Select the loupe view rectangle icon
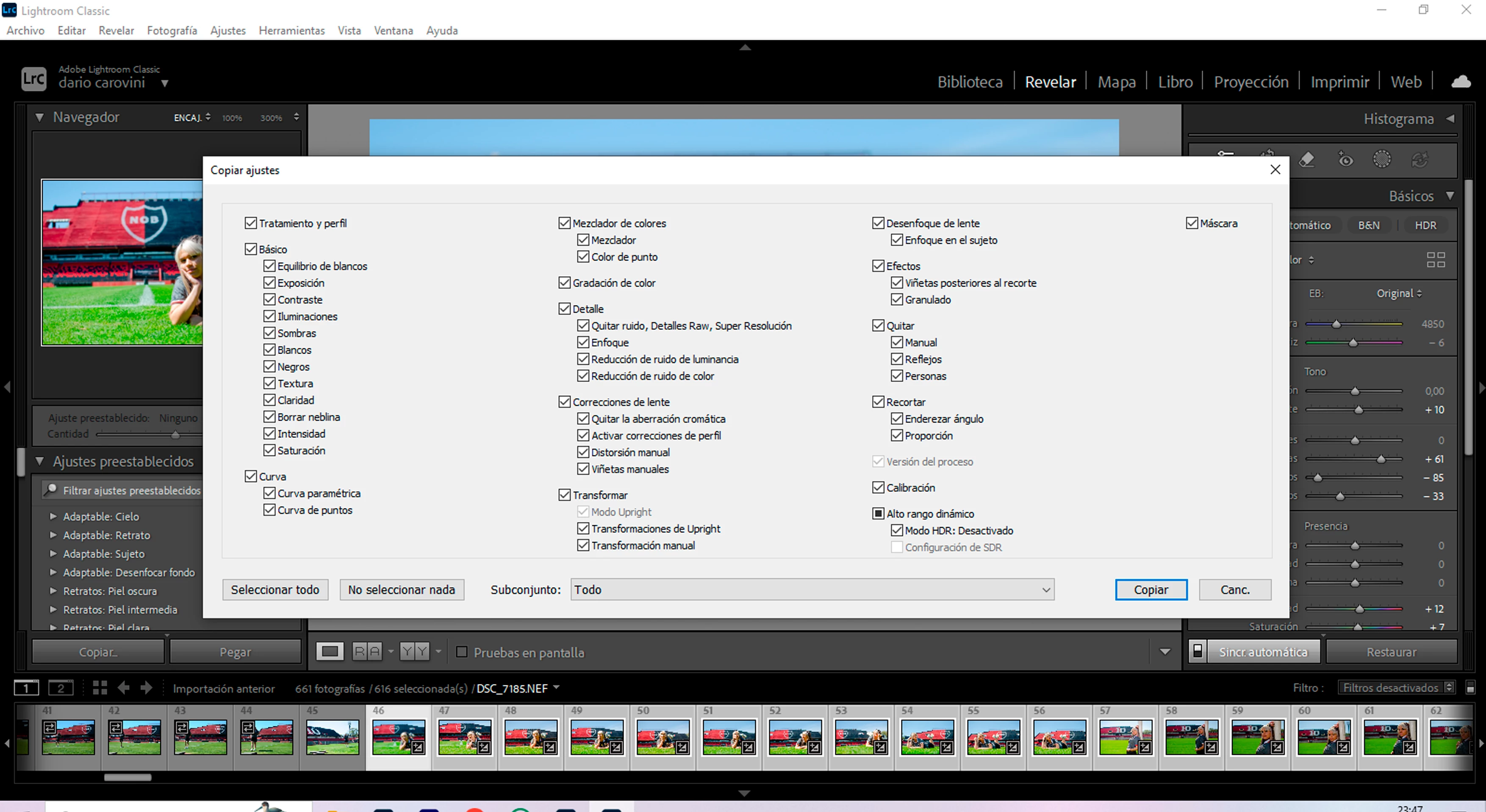Screen dimensions: 1486x812 [x=330, y=652]
